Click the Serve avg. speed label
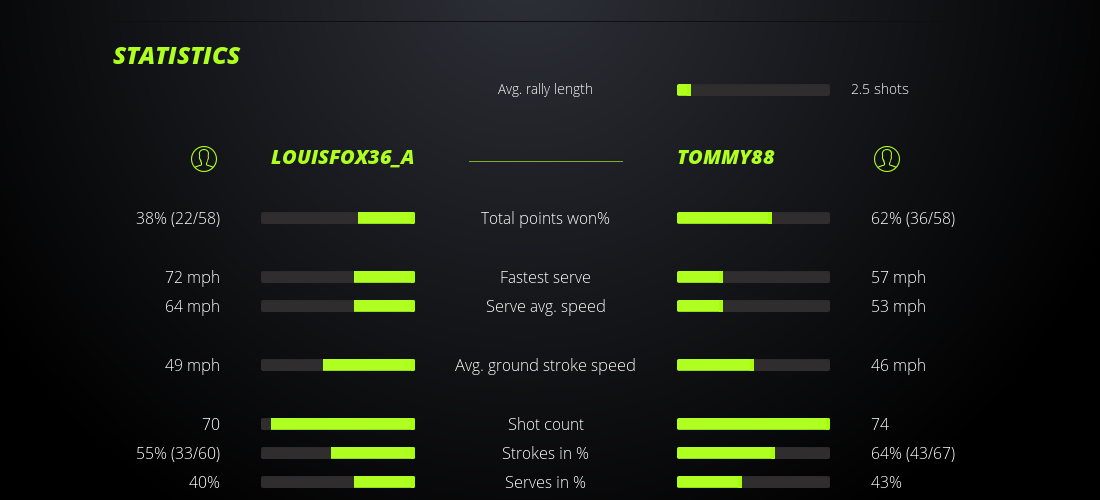Screen dimensions: 1100x500 [x=545, y=306]
